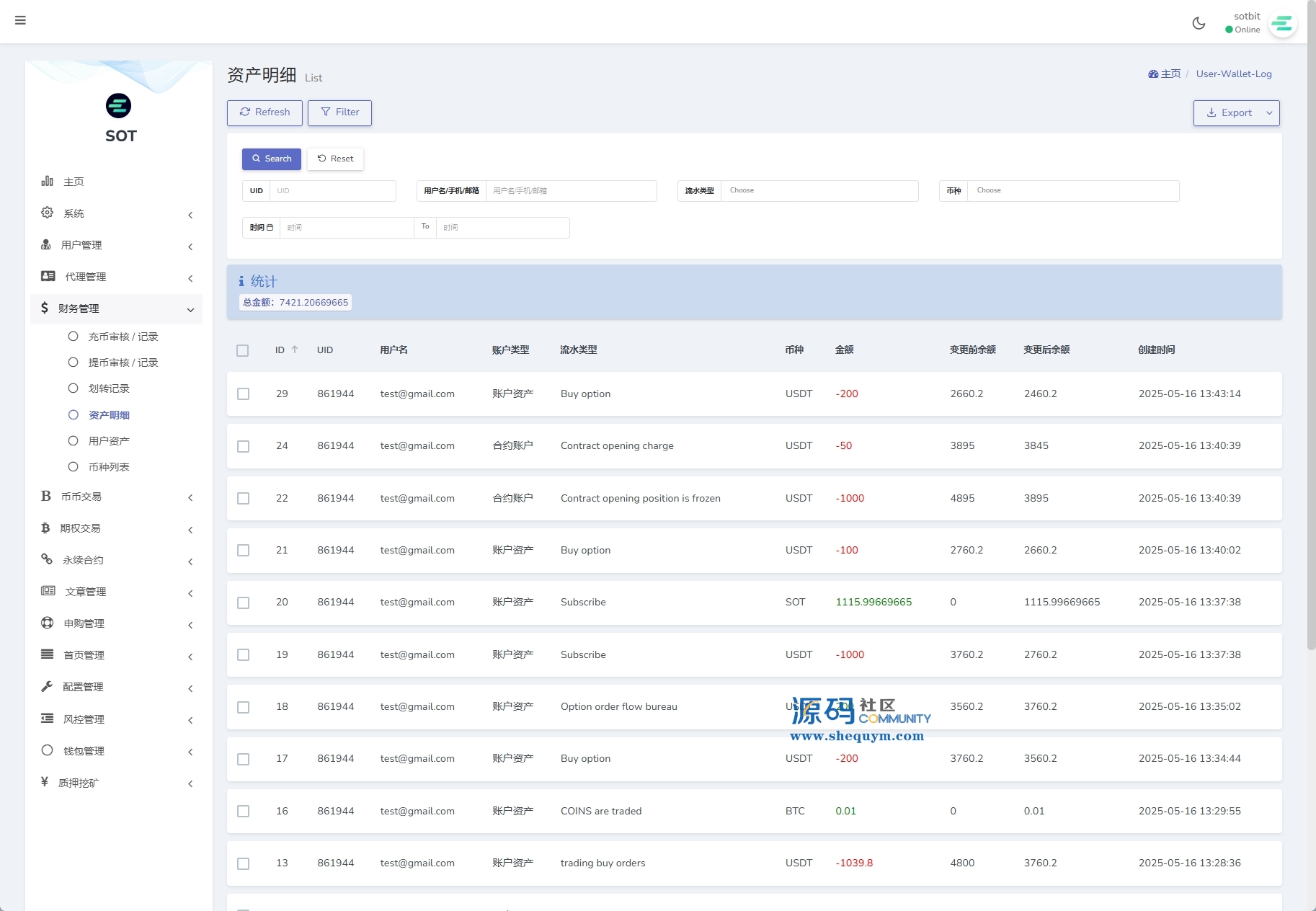Image resolution: width=1316 pixels, height=911 pixels.
Task: Click the hamburger menu icon
Action: click(x=20, y=20)
